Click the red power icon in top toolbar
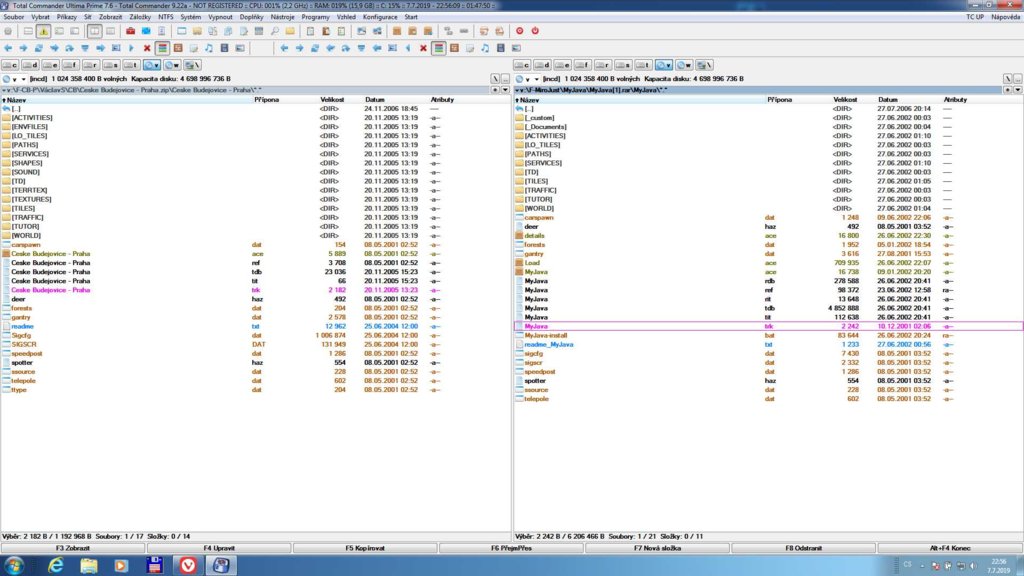This screenshot has width=1024, height=576. point(536,31)
